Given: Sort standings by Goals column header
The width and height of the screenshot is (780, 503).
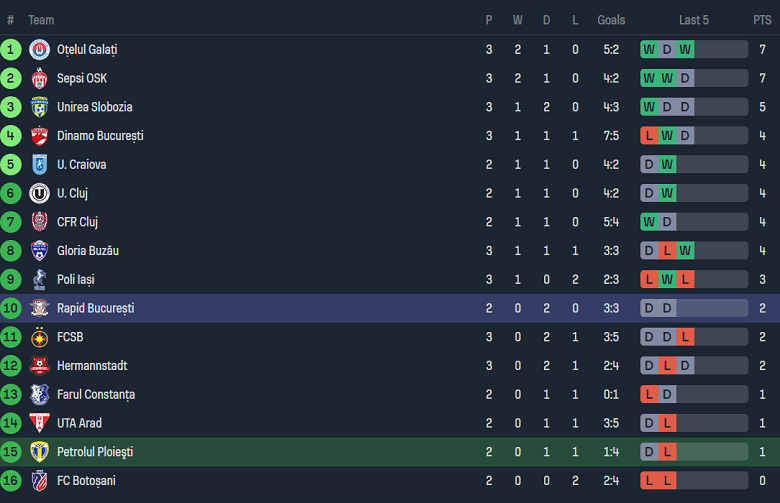Looking at the screenshot, I should point(611,20).
